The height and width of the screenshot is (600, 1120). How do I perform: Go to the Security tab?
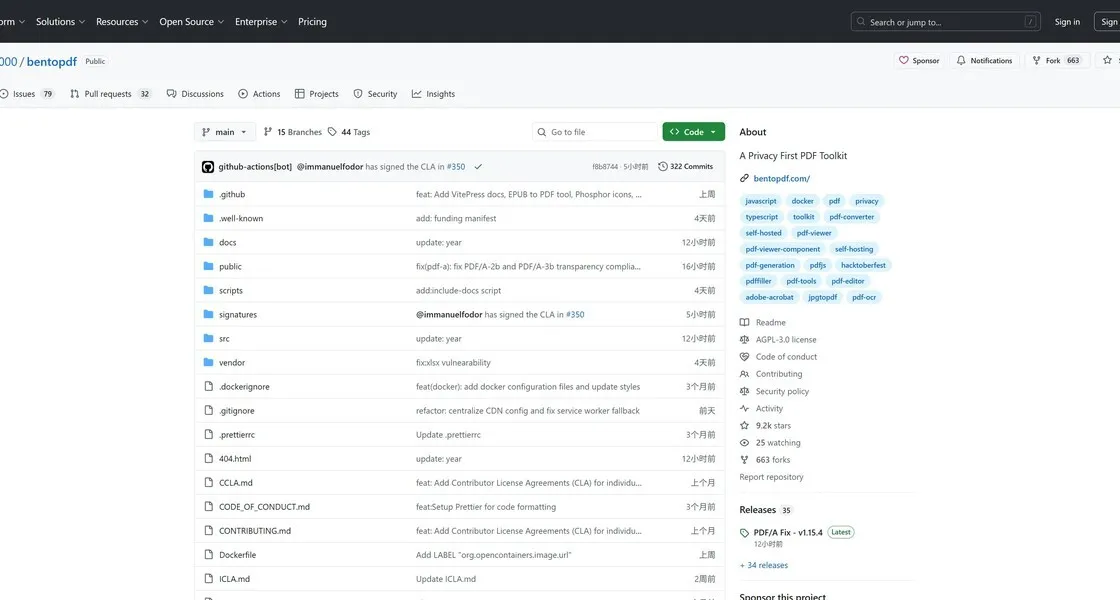pos(375,94)
